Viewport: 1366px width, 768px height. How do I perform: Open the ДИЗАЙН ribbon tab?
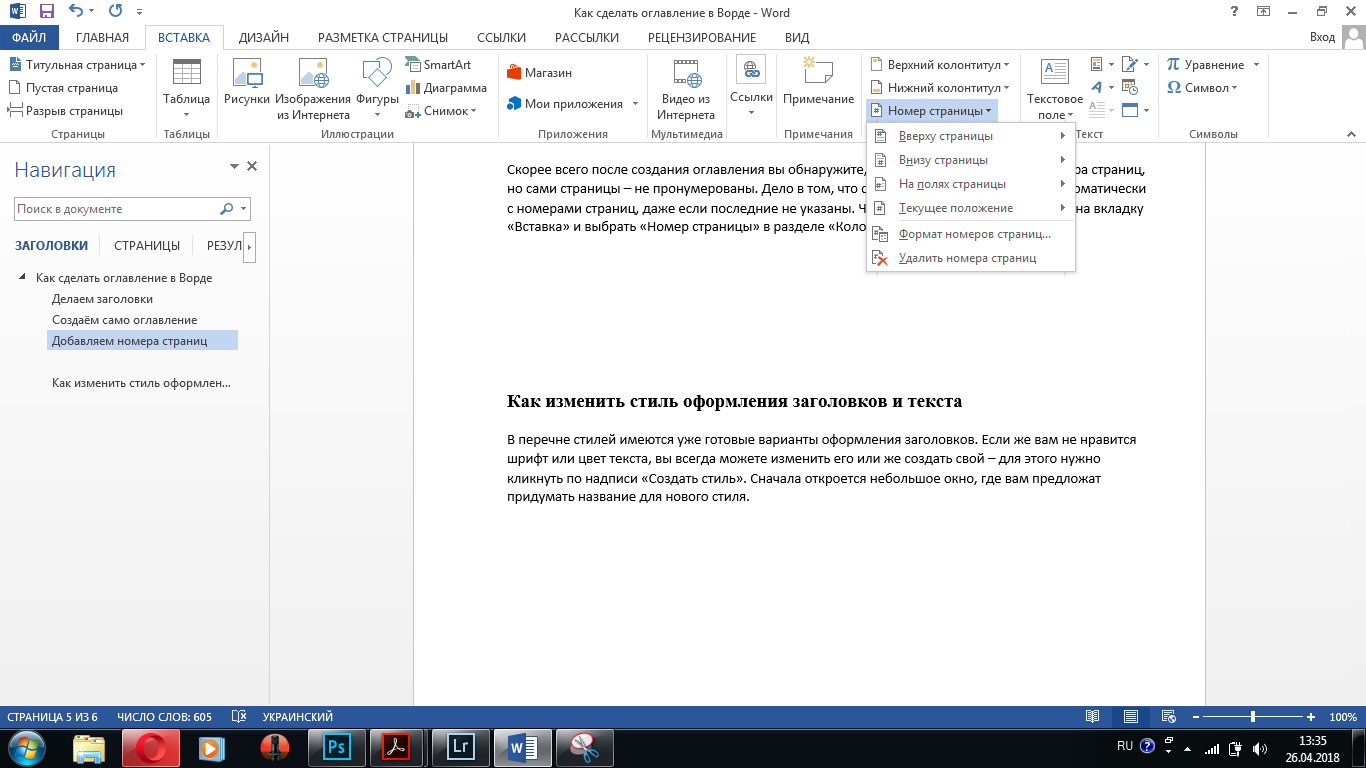click(x=263, y=38)
